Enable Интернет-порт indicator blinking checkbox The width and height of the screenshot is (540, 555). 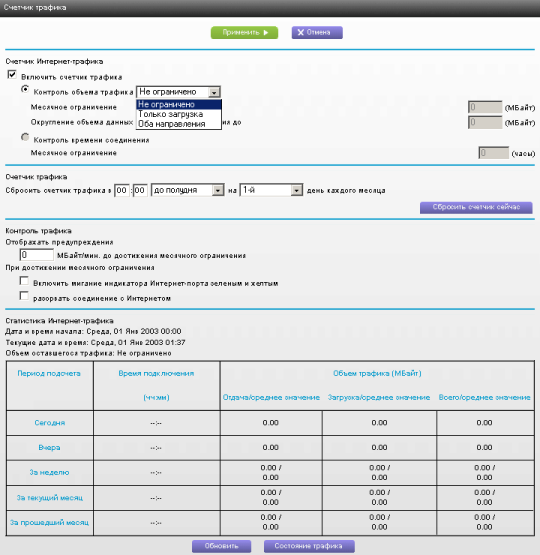(24, 281)
